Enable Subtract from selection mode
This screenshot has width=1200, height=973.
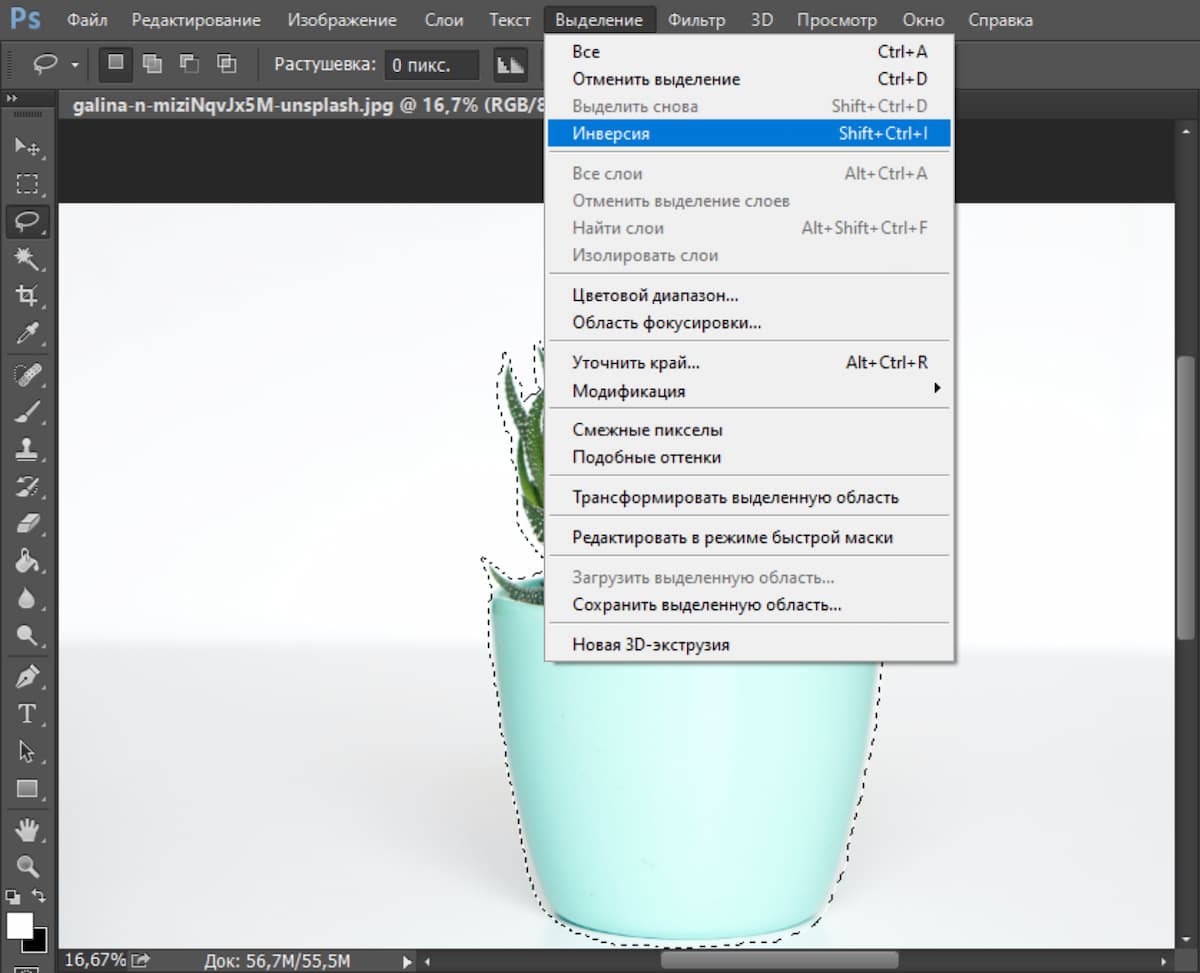[189, 64]
